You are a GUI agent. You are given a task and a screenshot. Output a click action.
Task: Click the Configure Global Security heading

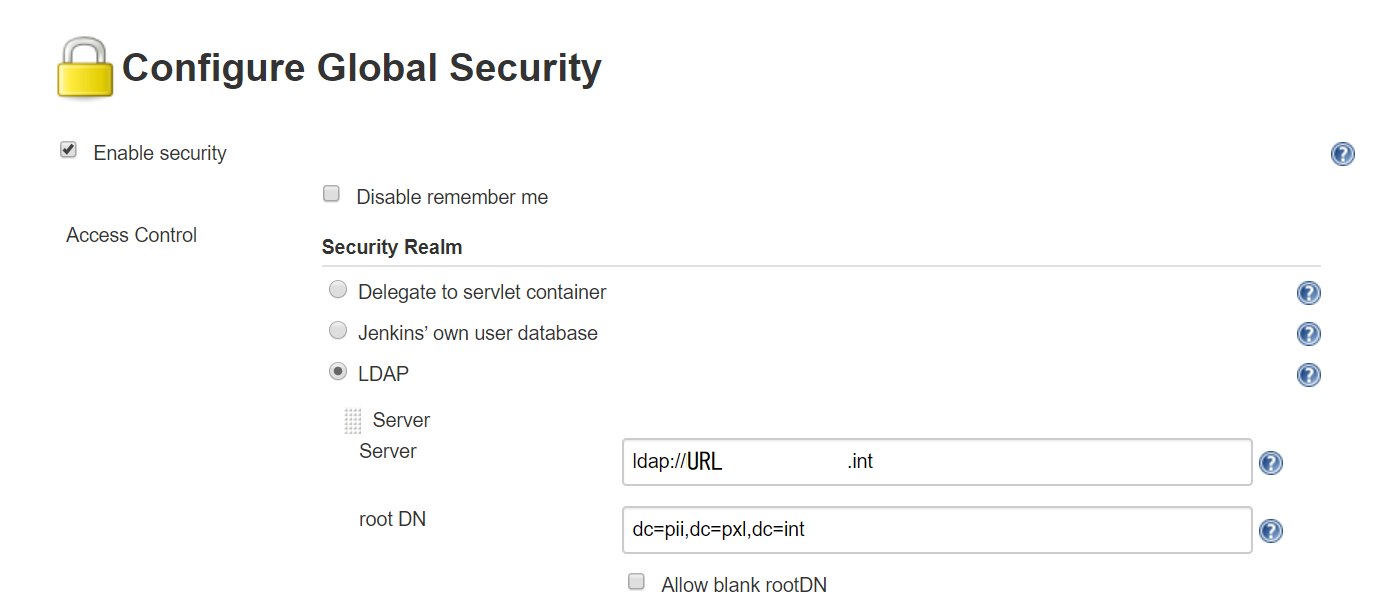click(x=361, y=68)
